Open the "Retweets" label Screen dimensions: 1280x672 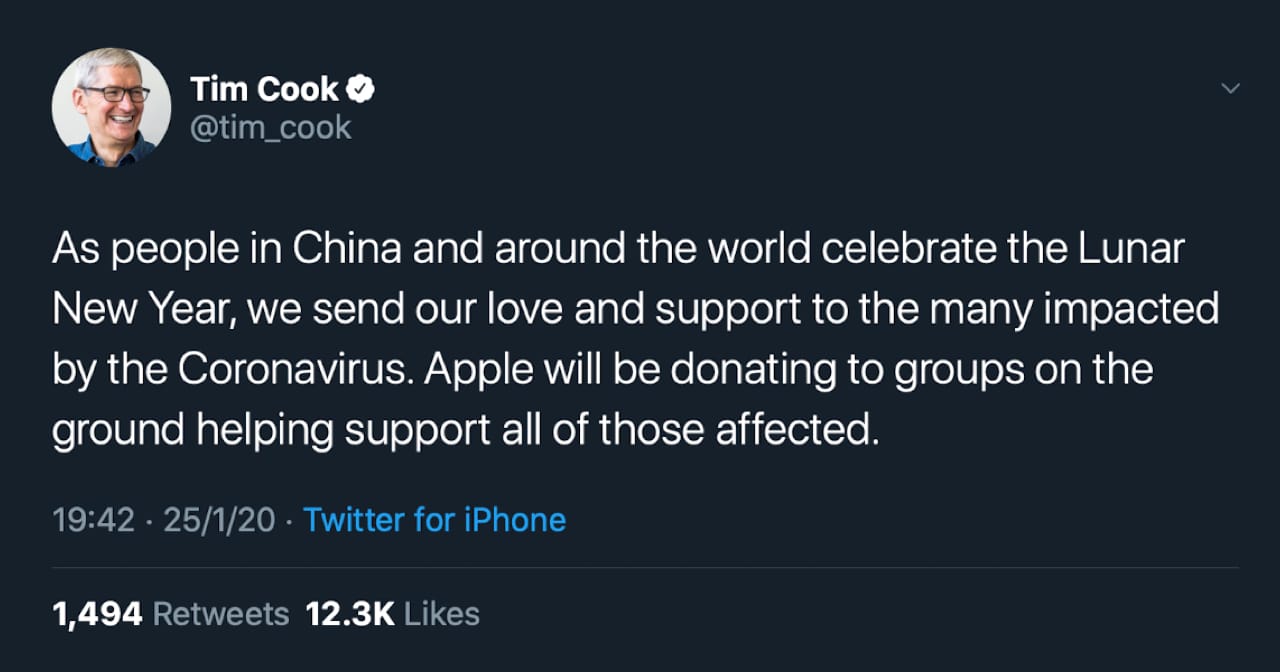[x=221, y=614]
